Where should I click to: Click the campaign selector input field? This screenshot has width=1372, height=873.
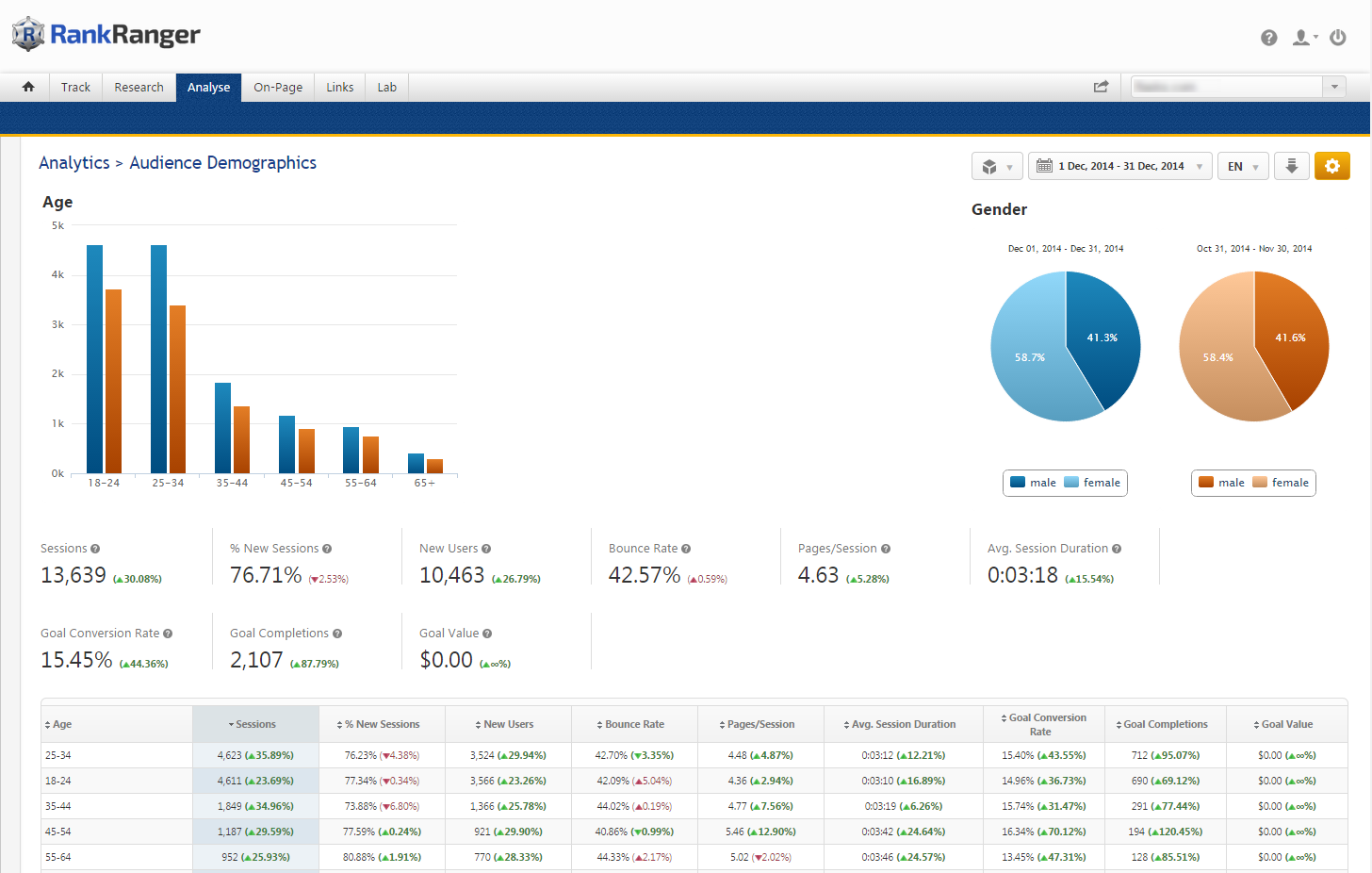[x=1226, y=87]
